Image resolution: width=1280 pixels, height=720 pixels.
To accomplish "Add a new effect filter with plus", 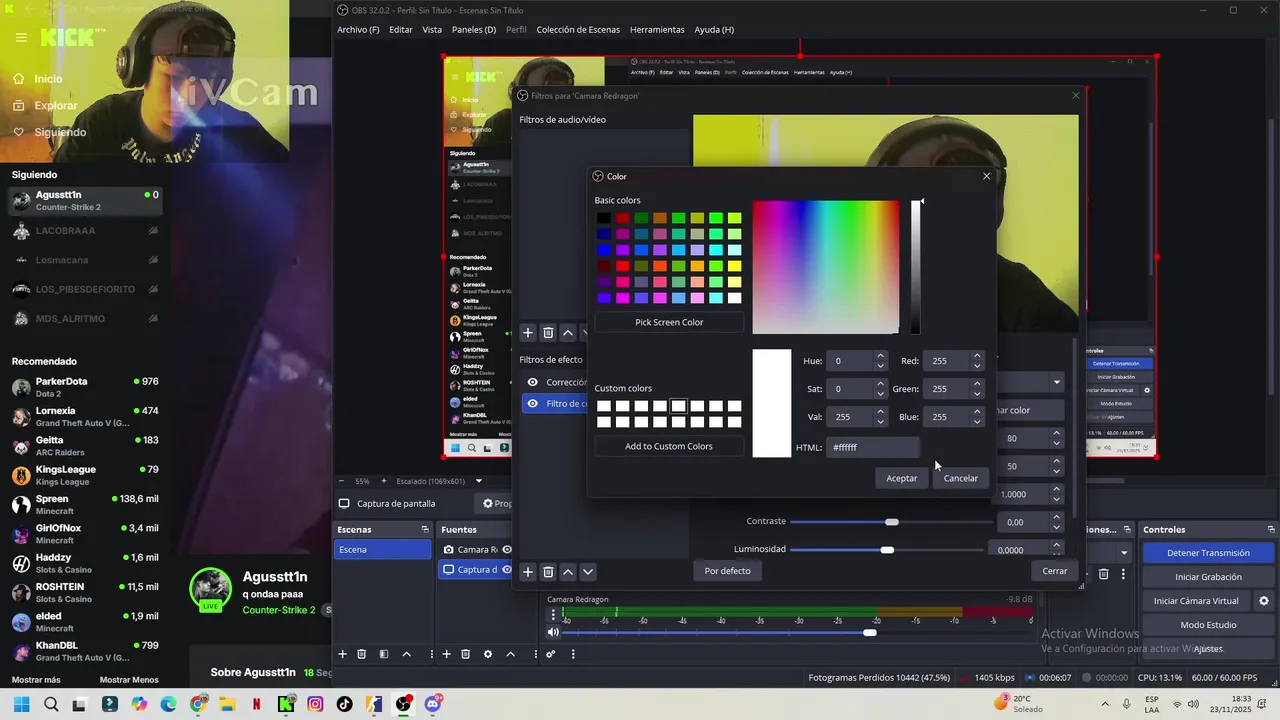I will tap(528, 572).
